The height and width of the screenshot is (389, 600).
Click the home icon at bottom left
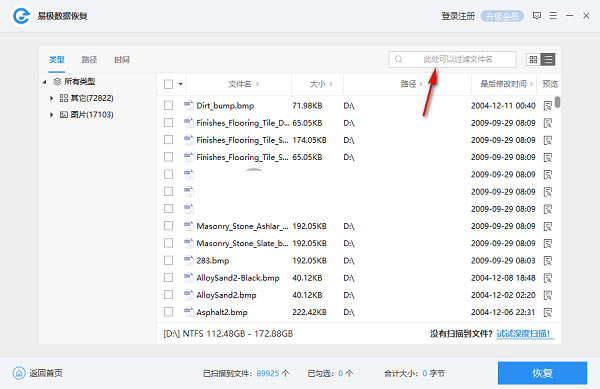(x=19, y=373)
